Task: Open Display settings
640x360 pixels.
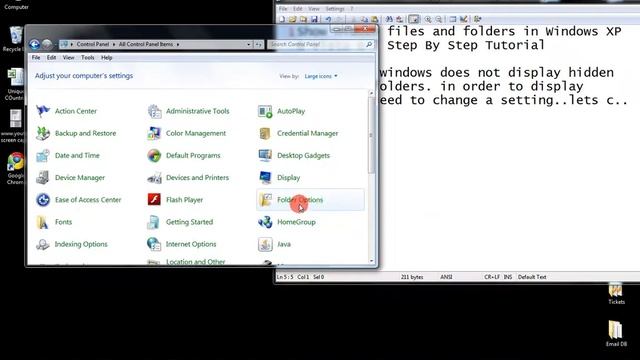Action: 279,178
